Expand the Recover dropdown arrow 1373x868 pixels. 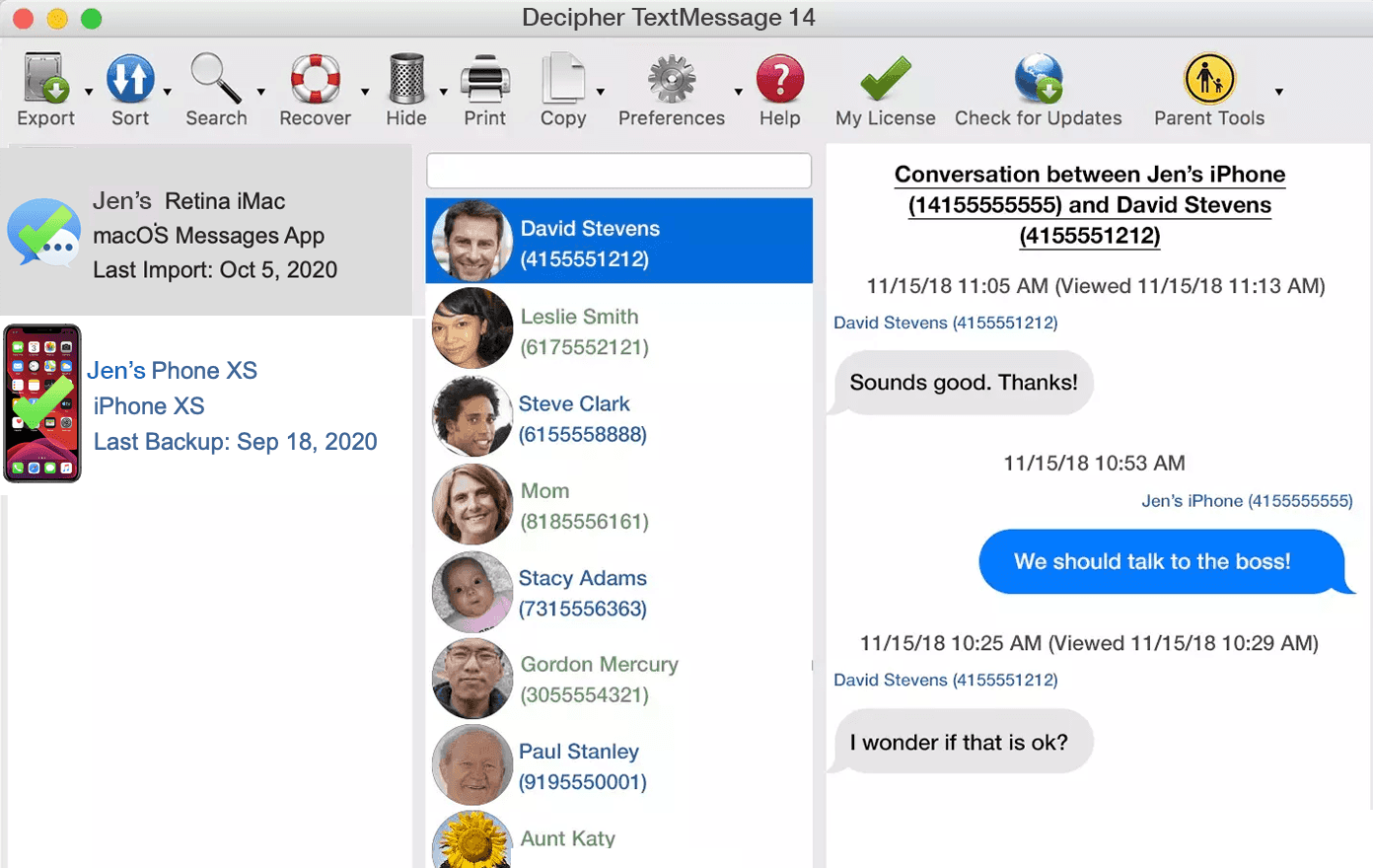(364, 92)
